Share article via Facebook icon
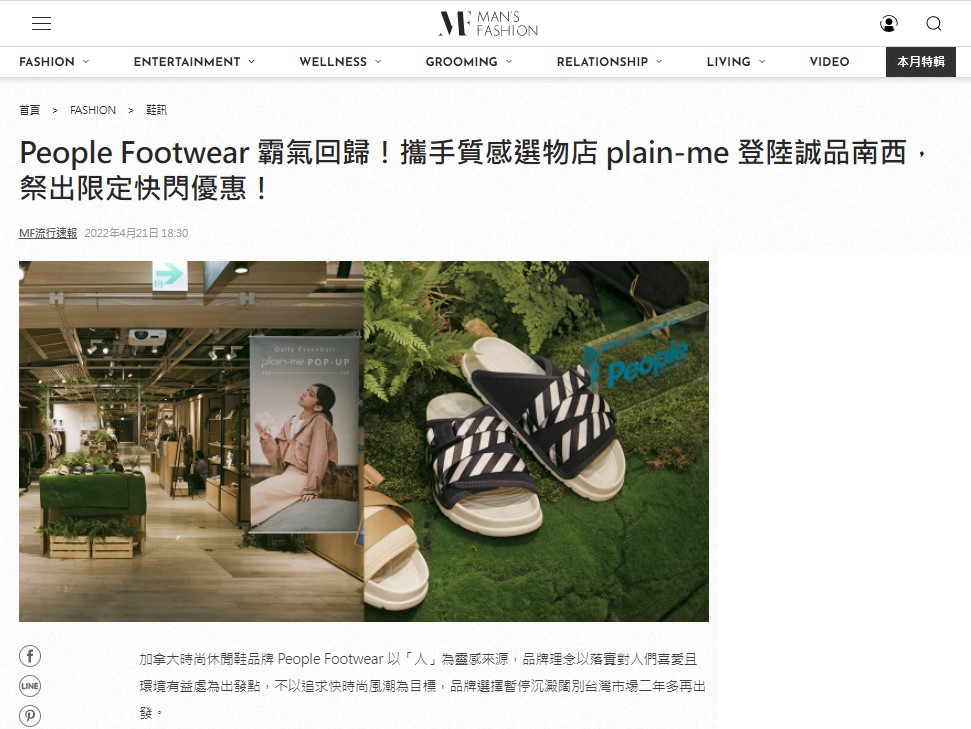 point(30,656)
